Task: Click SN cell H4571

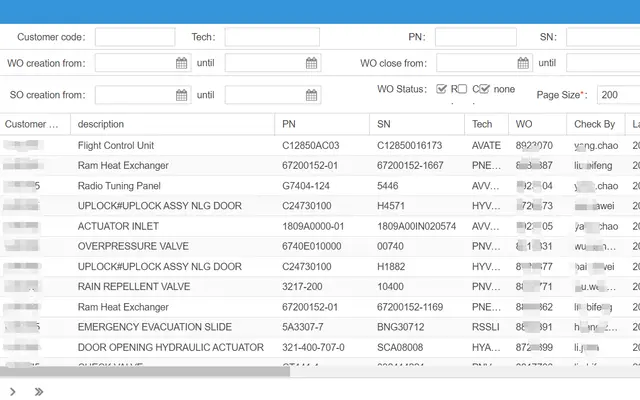Action: [417, 206]
